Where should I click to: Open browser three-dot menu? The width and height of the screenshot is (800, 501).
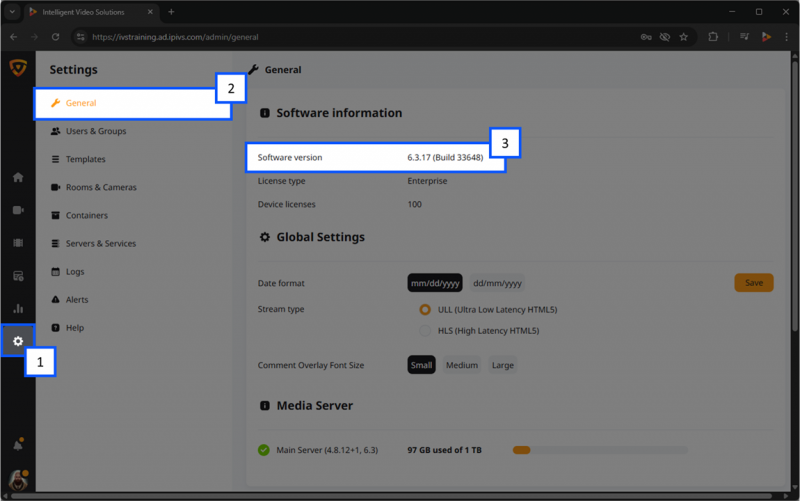pos(786,37)
